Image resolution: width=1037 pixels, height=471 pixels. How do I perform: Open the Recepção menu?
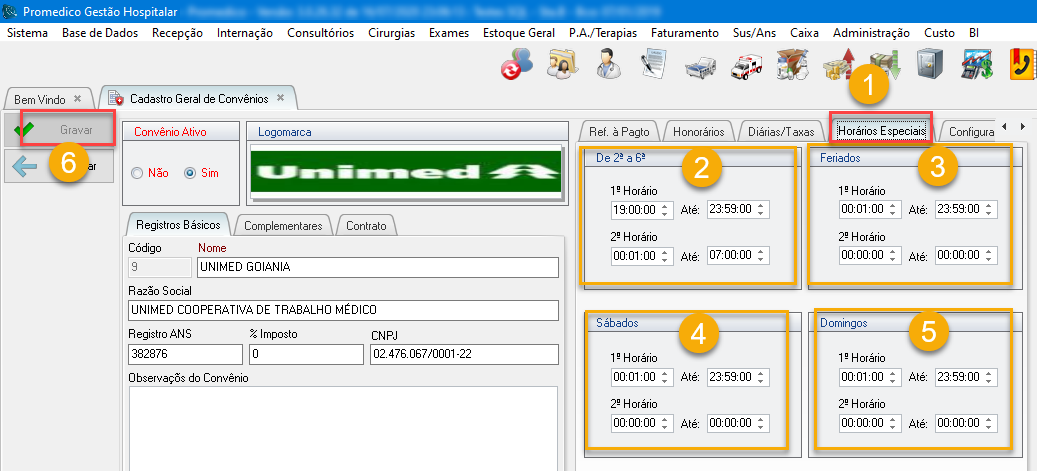point(177,33)
